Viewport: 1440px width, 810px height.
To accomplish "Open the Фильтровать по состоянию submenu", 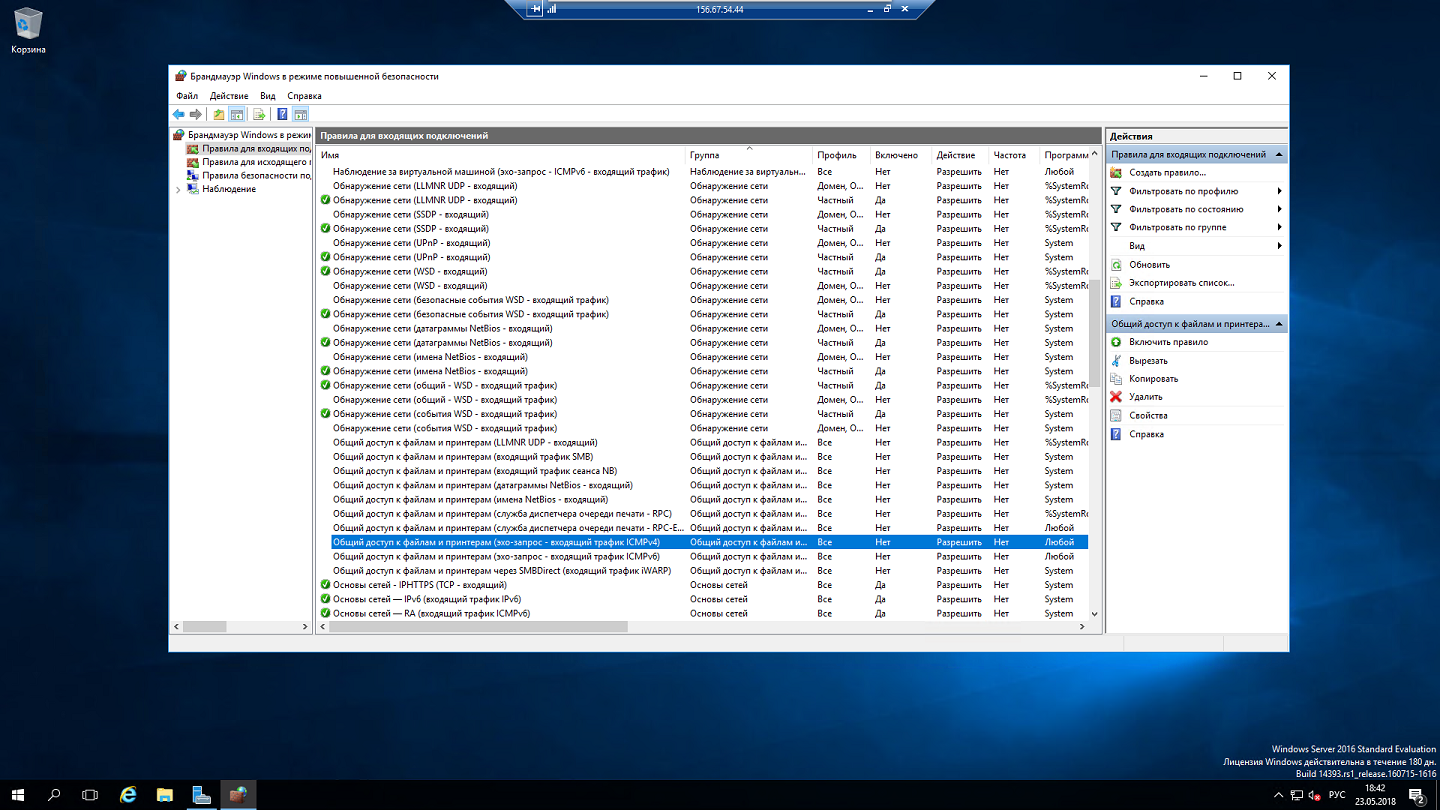I will [x=1279, y=209].
